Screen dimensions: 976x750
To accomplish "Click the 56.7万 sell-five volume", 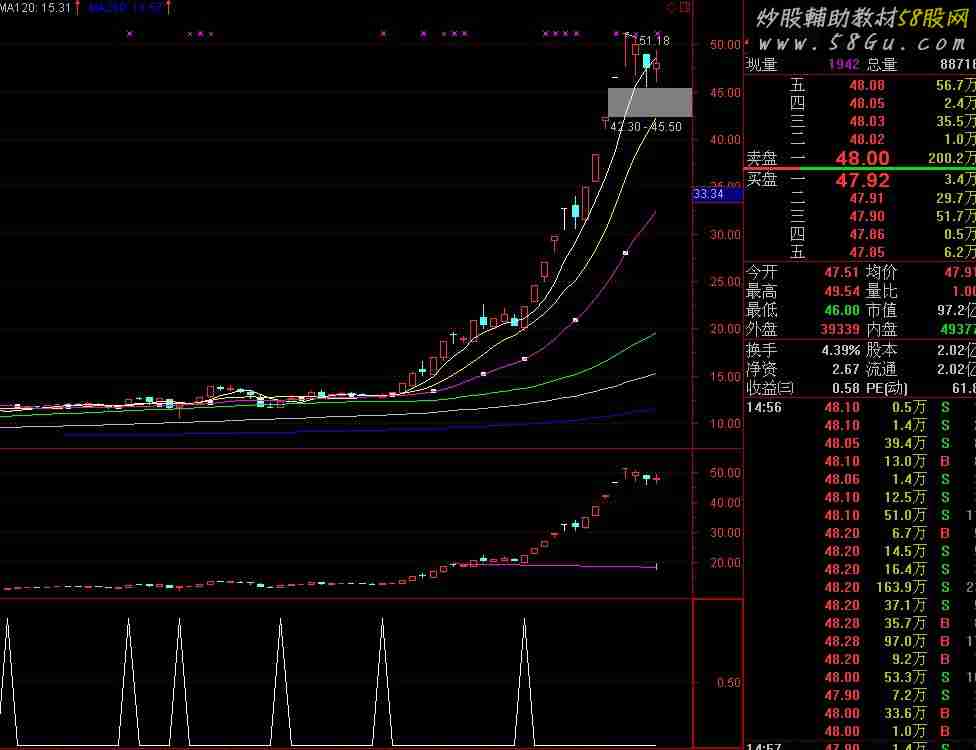I will 955,85.
